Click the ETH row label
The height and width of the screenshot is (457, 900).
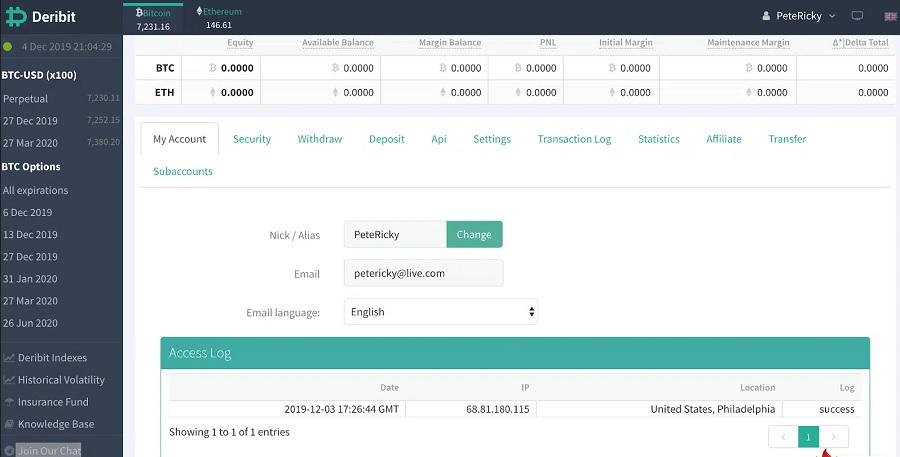(x=164, y=92)
